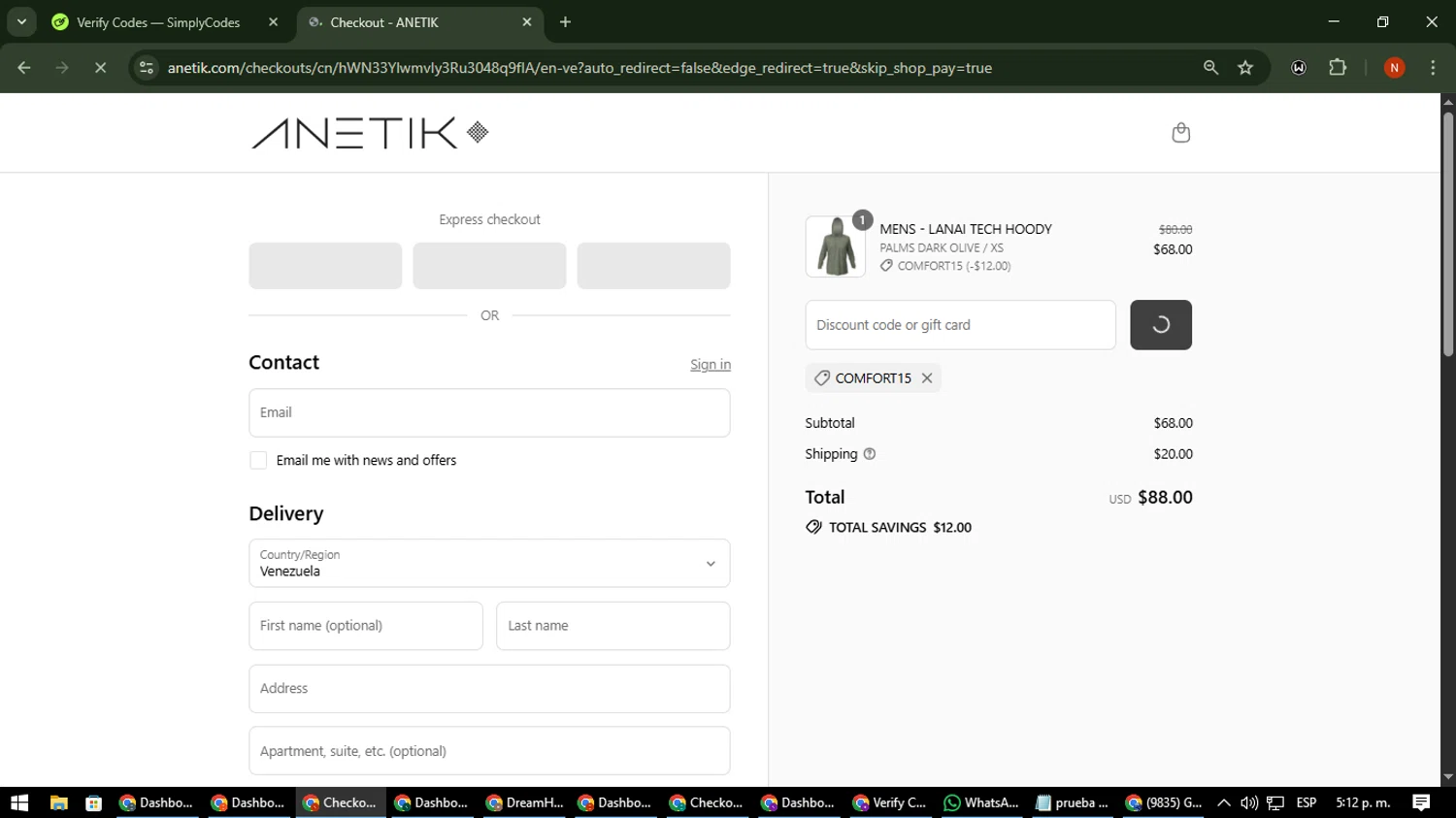
Task: Close the Checkout - ANETIK tab
Action: [527, 22]
